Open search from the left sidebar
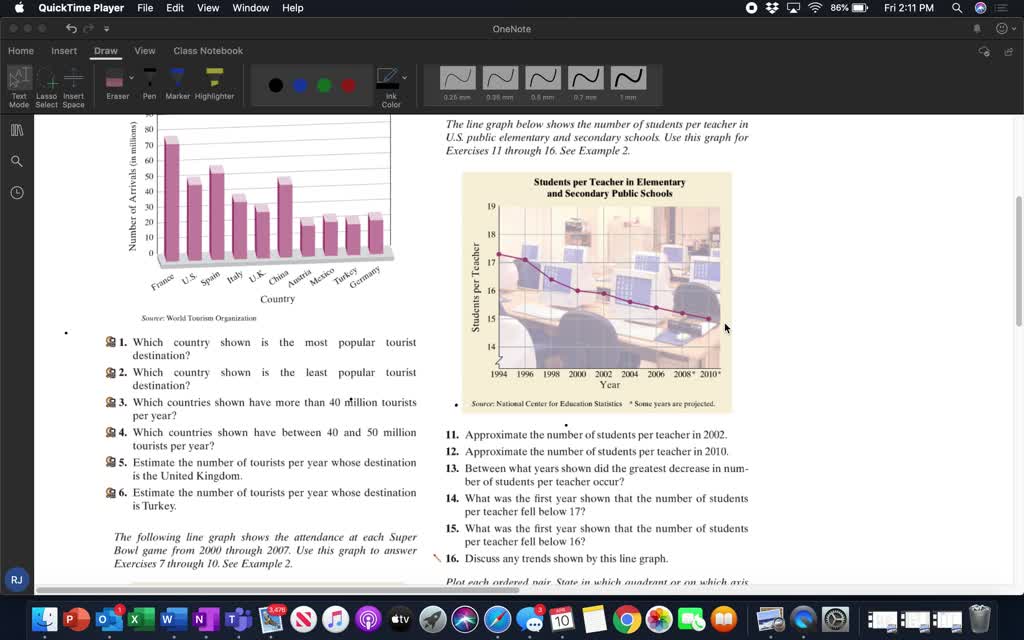This screenshot has height=640, width=1024. tap(17, 161)
